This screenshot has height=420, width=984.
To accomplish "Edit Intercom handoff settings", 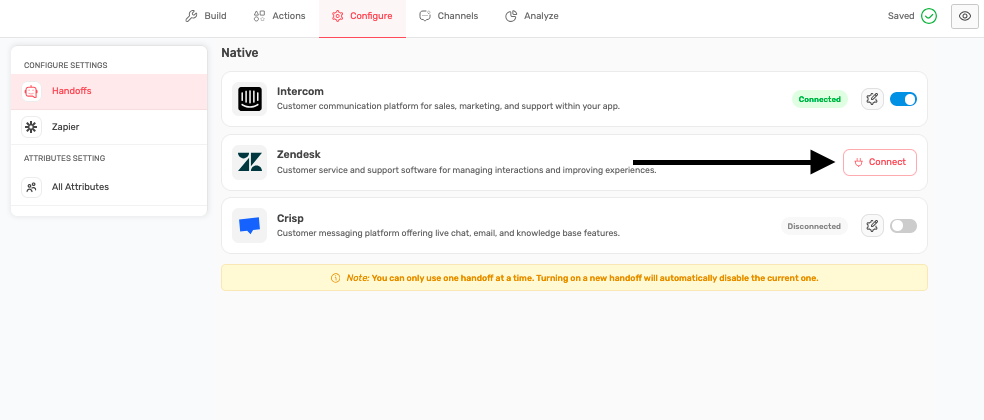I will pyautogui.click(x=872, y=99).
